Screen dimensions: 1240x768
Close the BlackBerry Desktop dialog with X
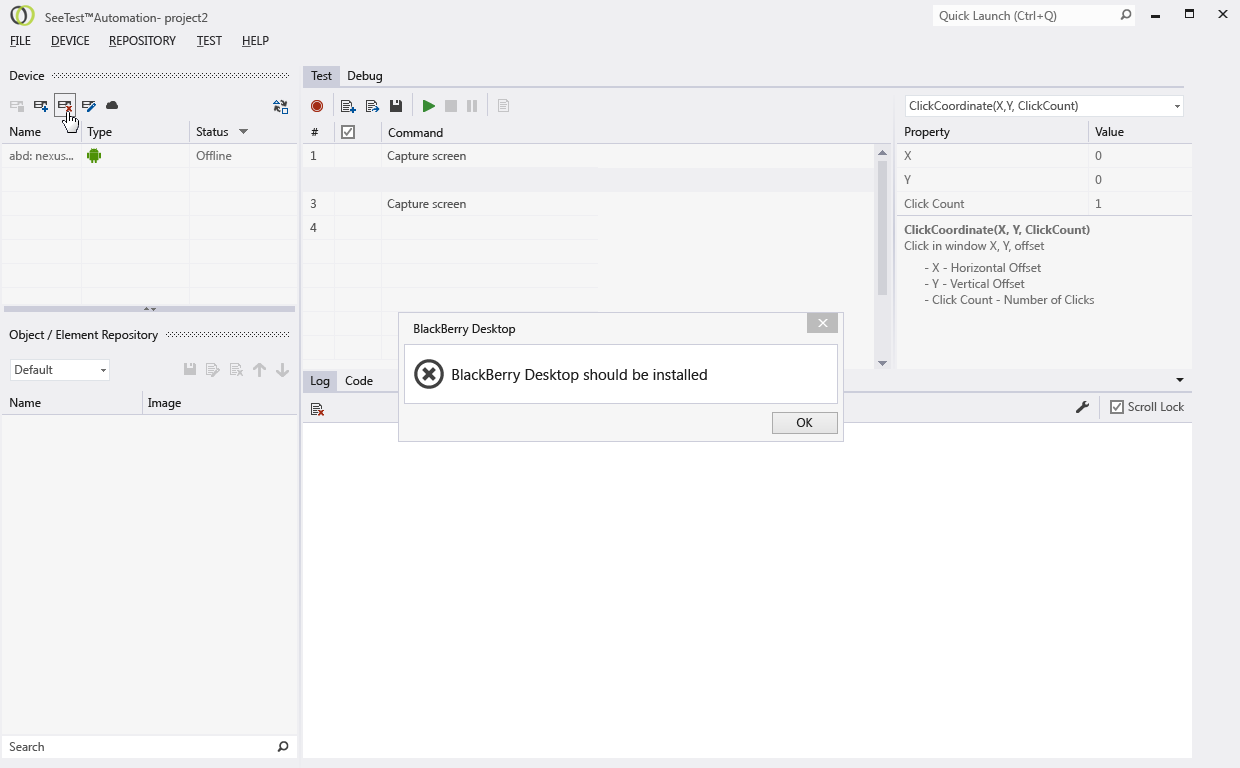(822, 323)
